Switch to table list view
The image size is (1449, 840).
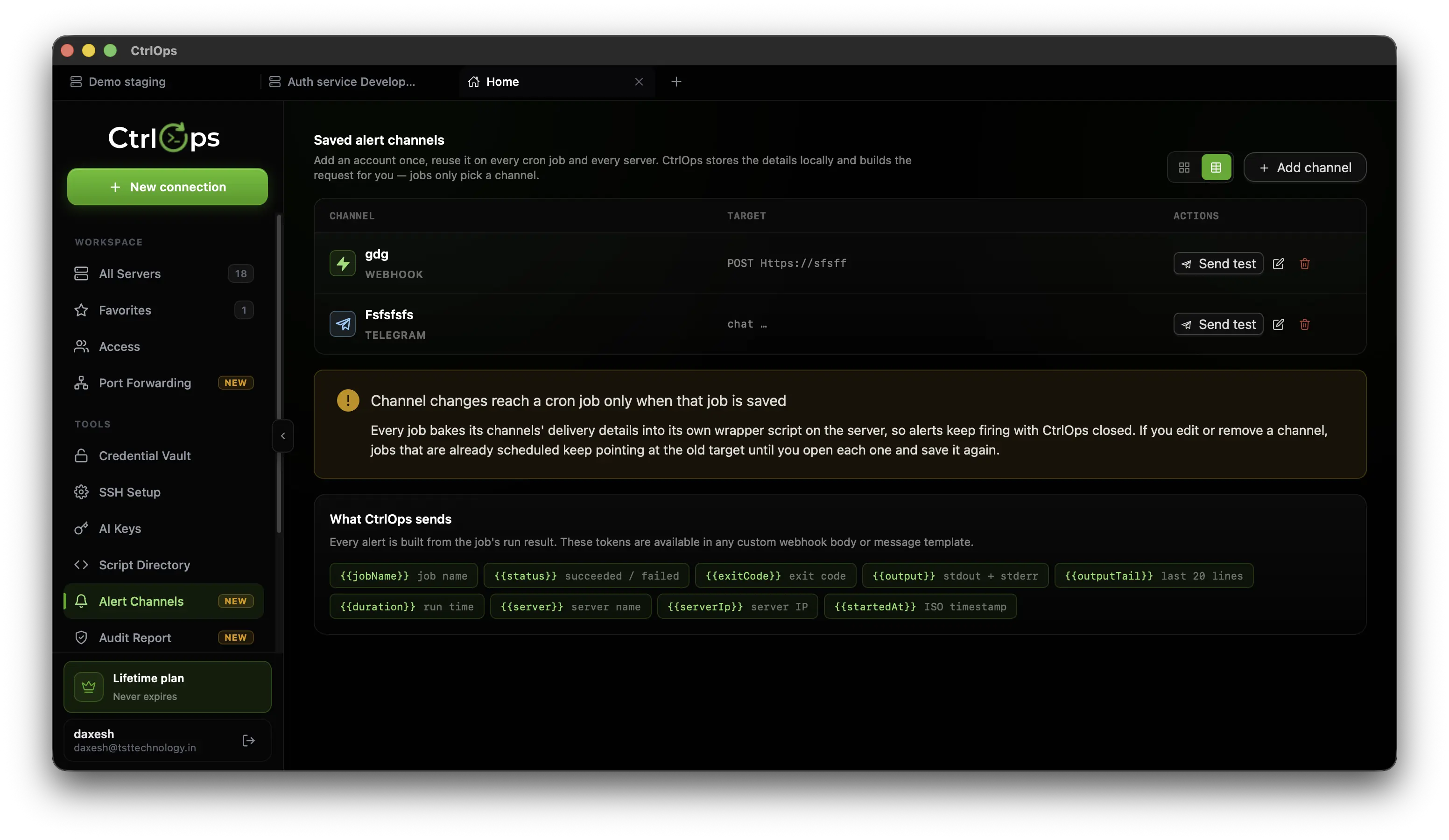(x=1216, y=168)
